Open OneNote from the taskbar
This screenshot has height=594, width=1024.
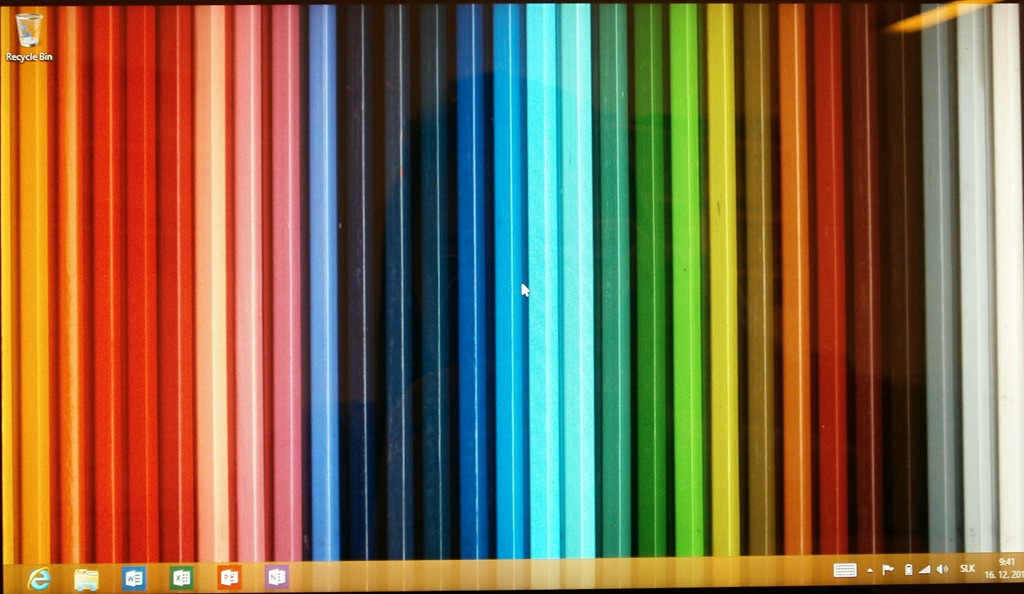(x=277, y=577)
